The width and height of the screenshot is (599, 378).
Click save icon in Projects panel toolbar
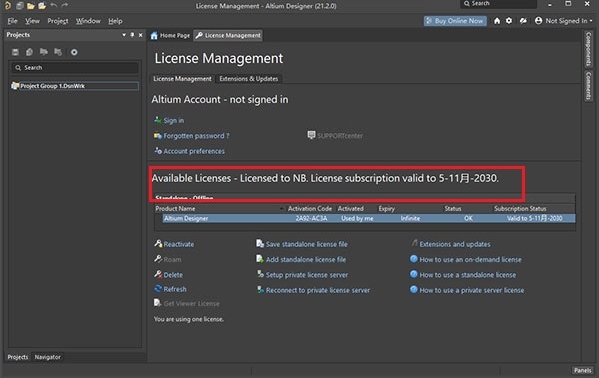[15, 52]
